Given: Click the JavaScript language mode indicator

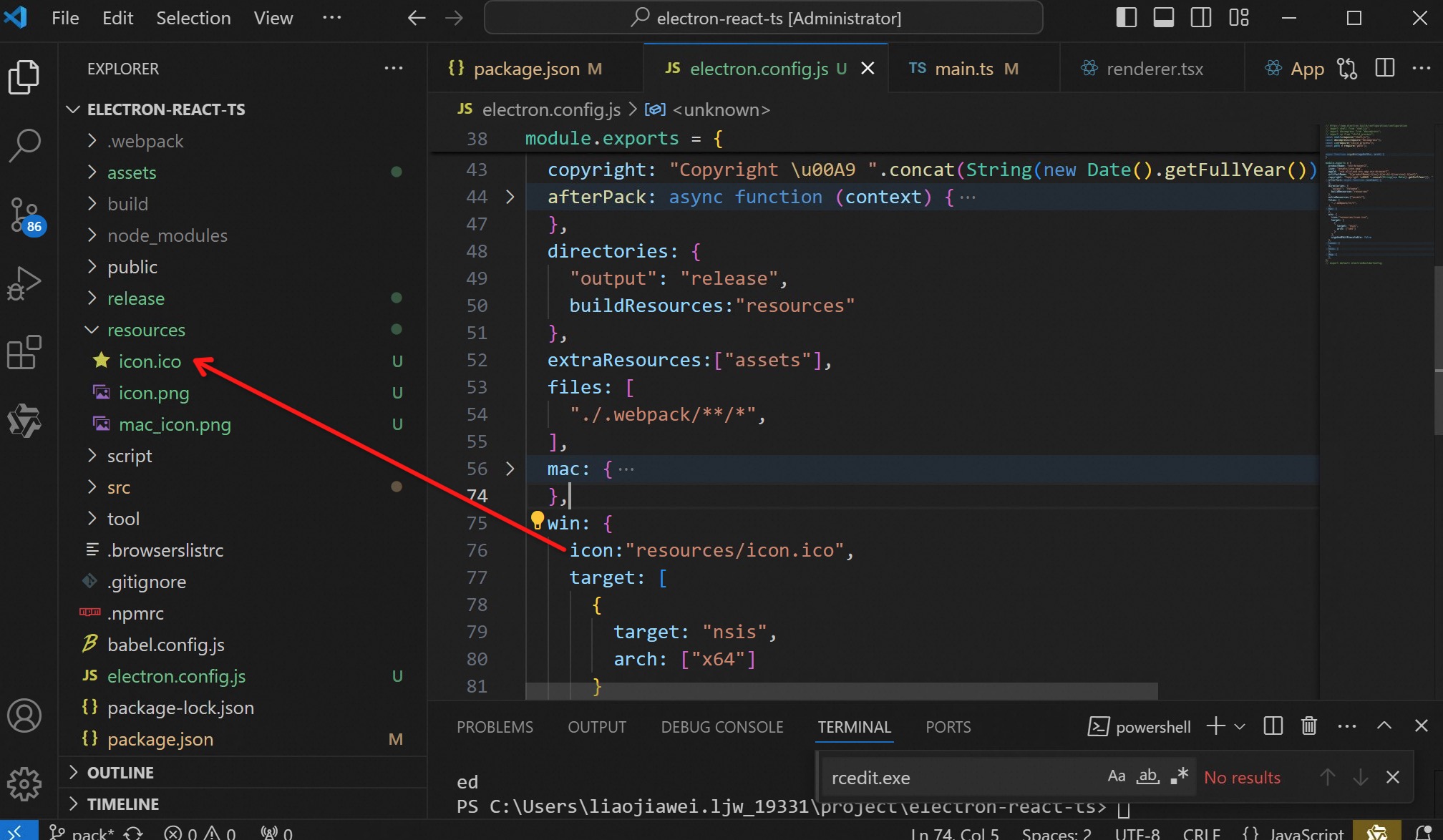Looking at the screenshot, I should (1306, 833).
